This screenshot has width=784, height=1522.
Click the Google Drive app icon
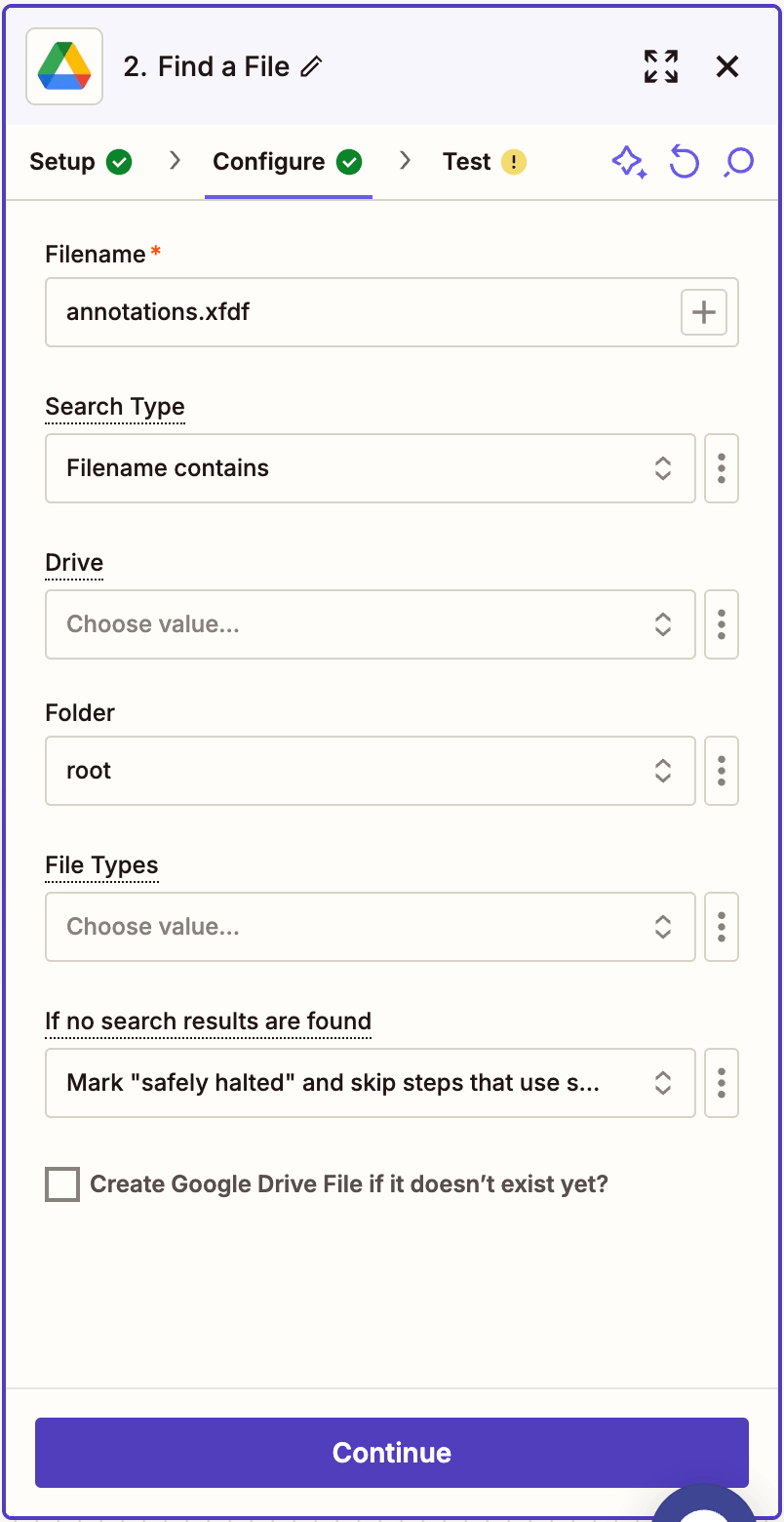tap(64, 66)
